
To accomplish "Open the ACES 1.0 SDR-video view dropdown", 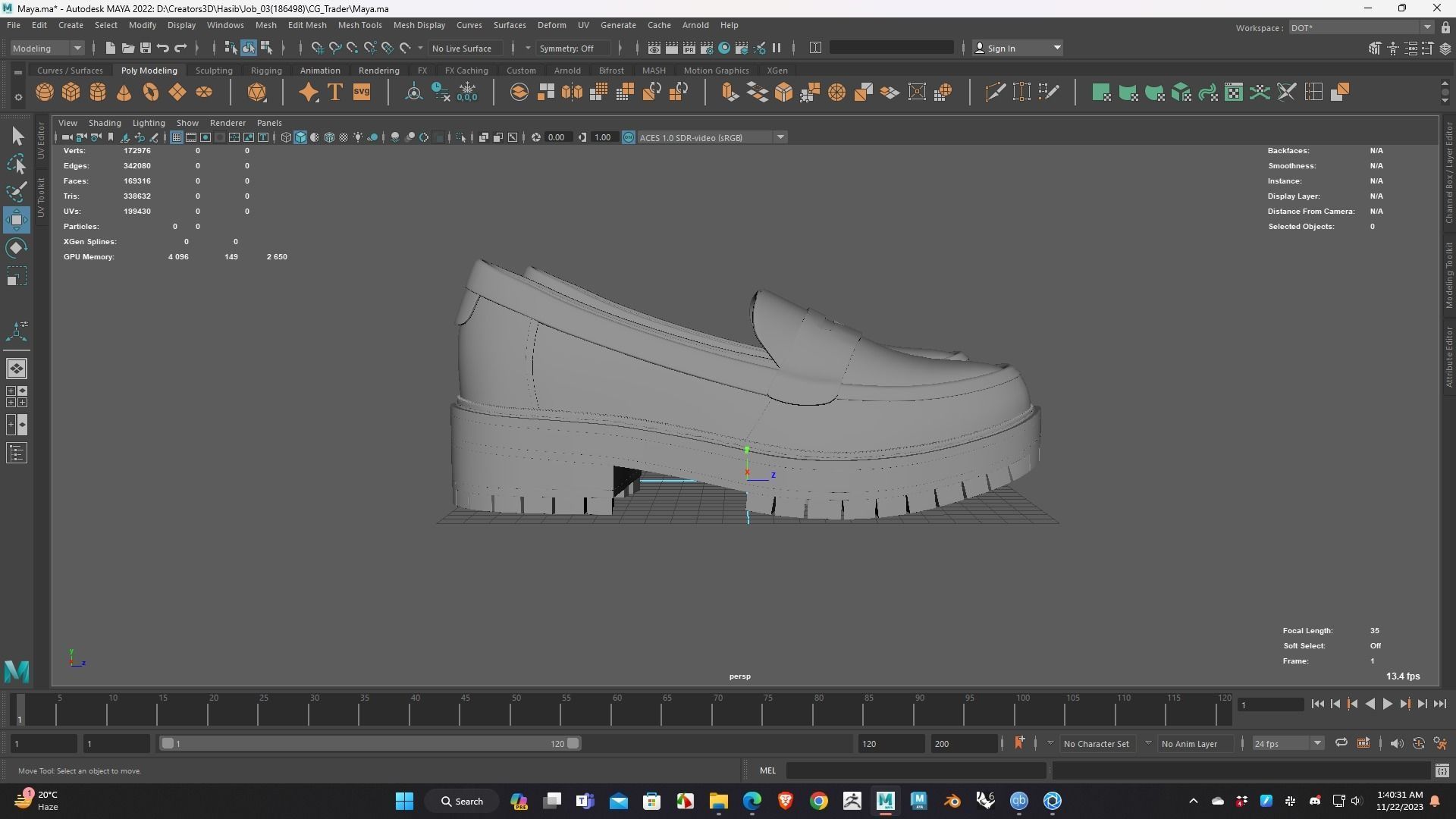I will click(x=712, y=137).
